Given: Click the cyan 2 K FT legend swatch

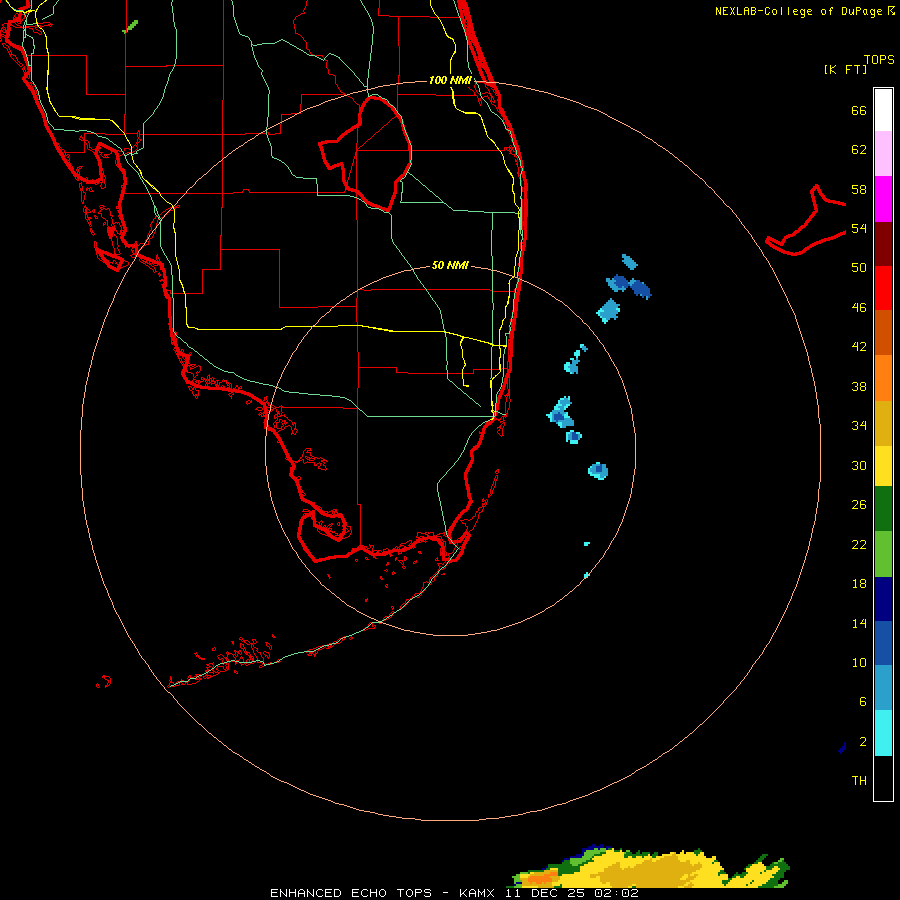Looking at the screenshot, I should click(x=883, y=733).
